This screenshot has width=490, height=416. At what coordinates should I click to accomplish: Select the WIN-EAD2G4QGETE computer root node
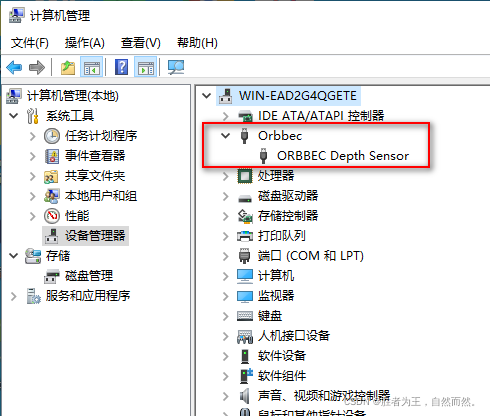coord(298,96)
